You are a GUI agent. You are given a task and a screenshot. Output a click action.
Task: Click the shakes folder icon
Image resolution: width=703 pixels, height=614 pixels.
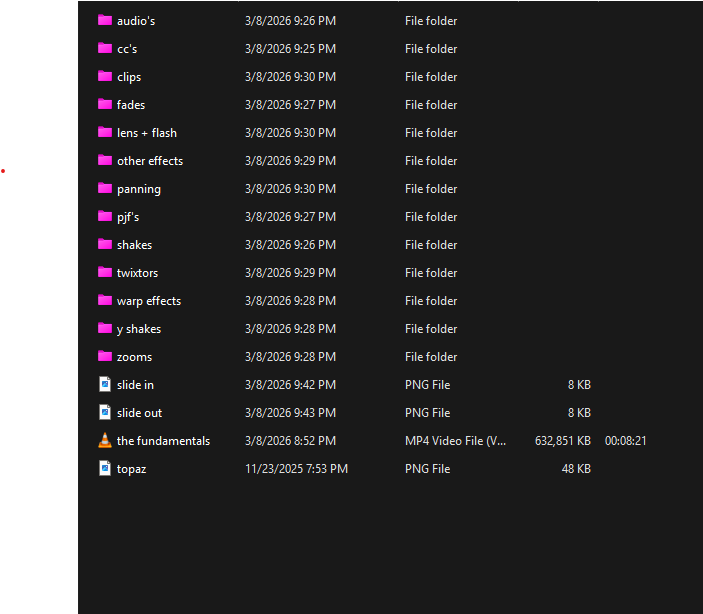(x=105, y=244)
